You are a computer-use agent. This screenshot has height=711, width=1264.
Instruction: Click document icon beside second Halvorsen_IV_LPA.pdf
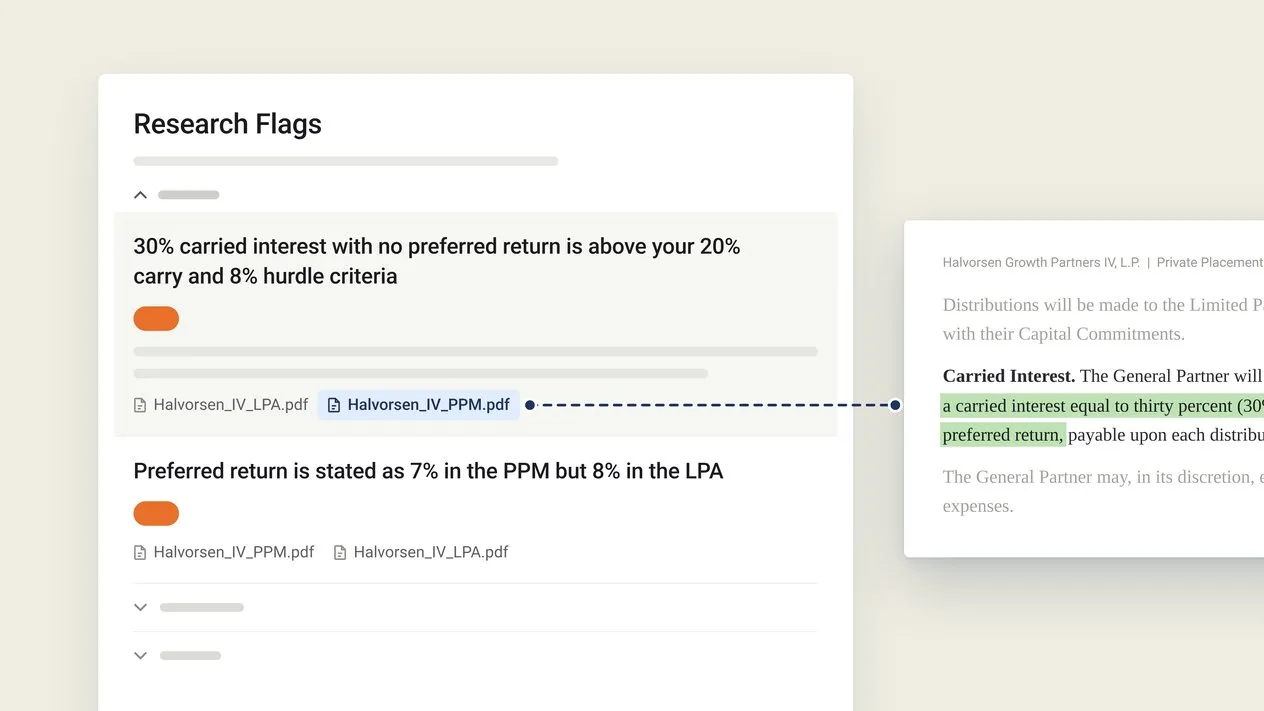(340, 552)
